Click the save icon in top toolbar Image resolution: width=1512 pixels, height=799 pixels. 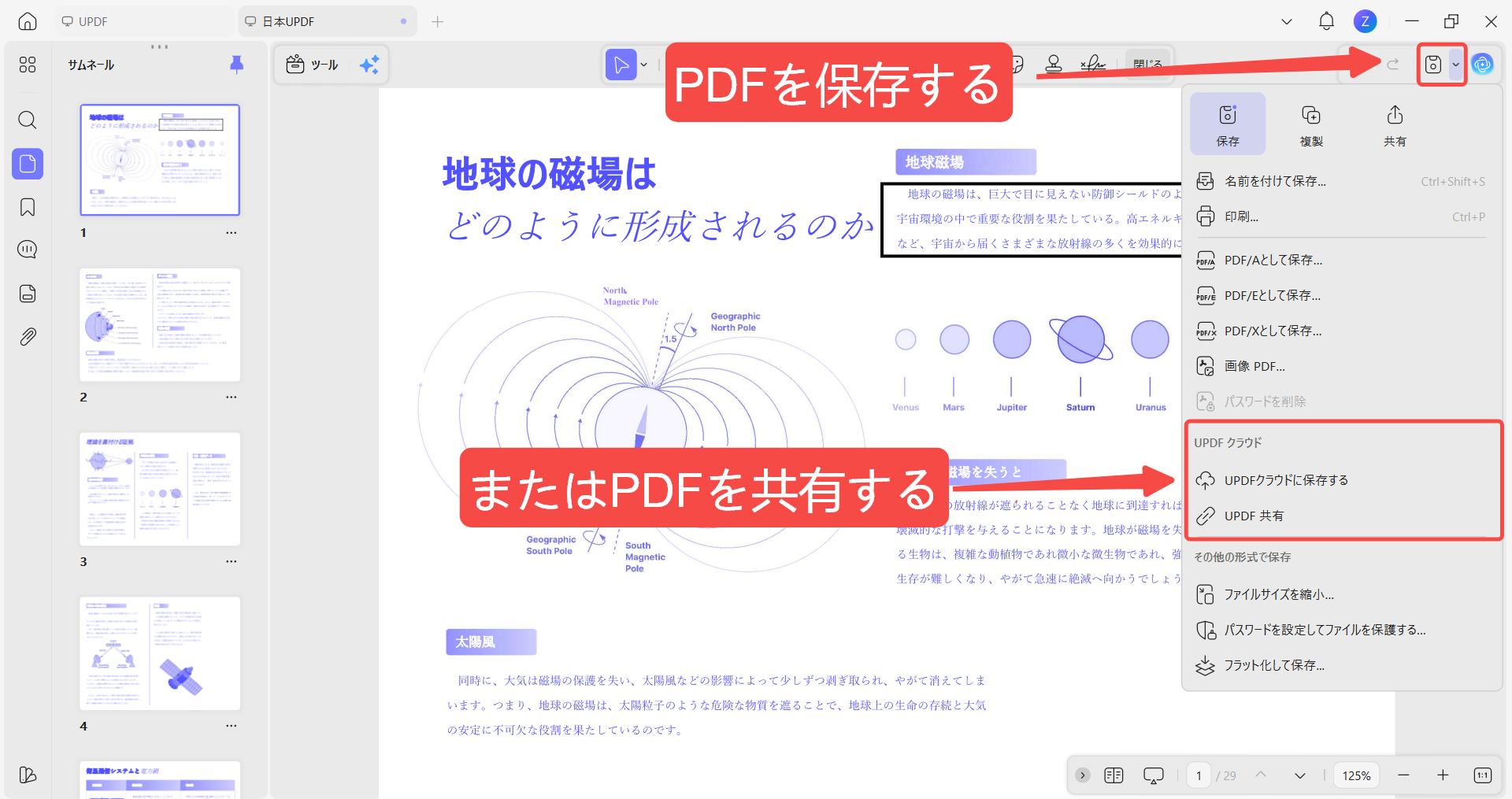(1433, 65)
